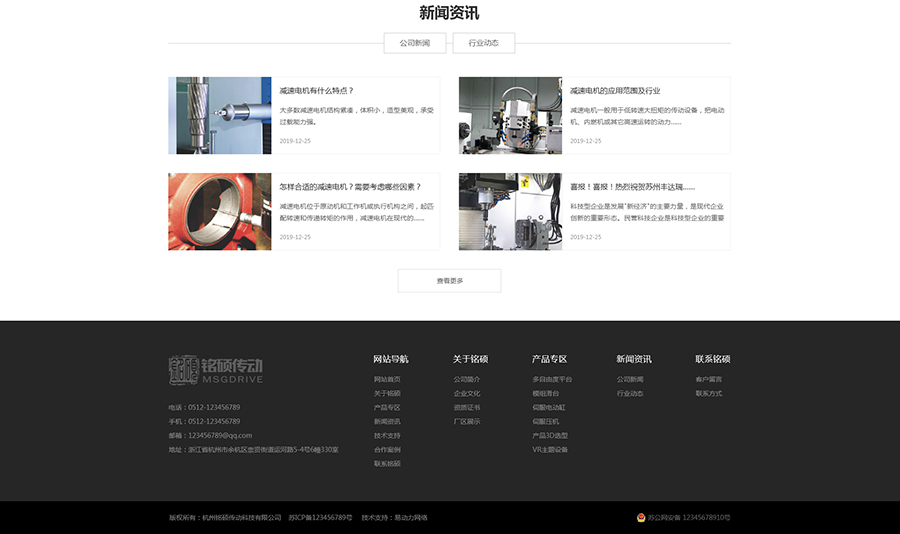This screenshot has height=534, width=900.
Task: Click the MSGDRIVE footer logo
Action: pyautogui.click(x=215, y=369)
